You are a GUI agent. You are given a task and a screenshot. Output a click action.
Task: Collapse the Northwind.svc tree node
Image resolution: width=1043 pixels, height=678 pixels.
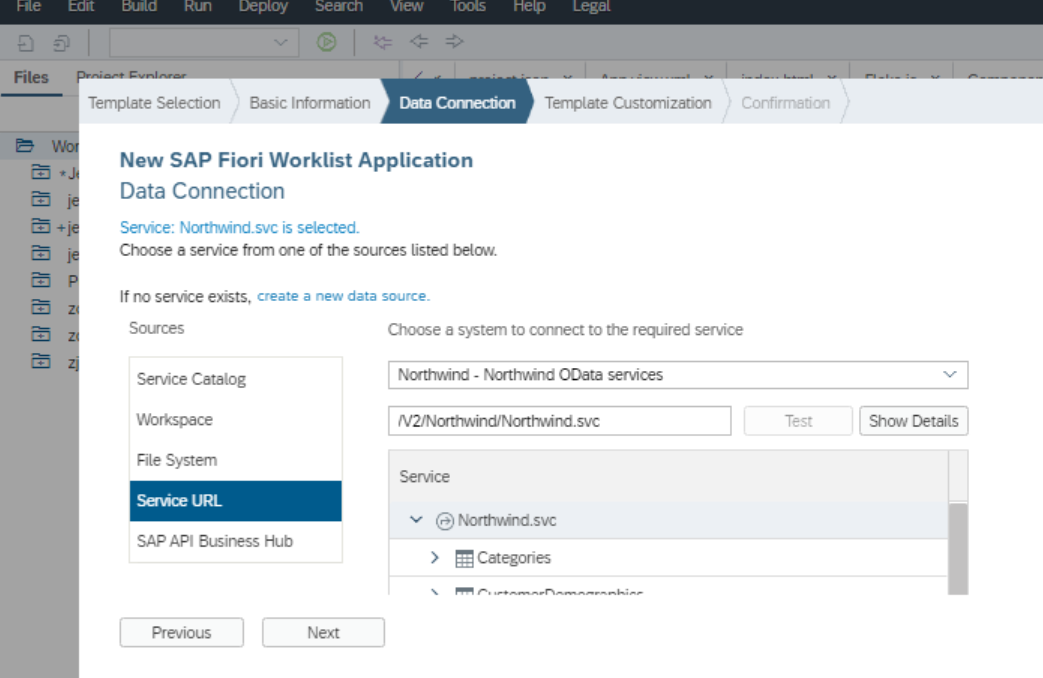[x=416, y=520]
